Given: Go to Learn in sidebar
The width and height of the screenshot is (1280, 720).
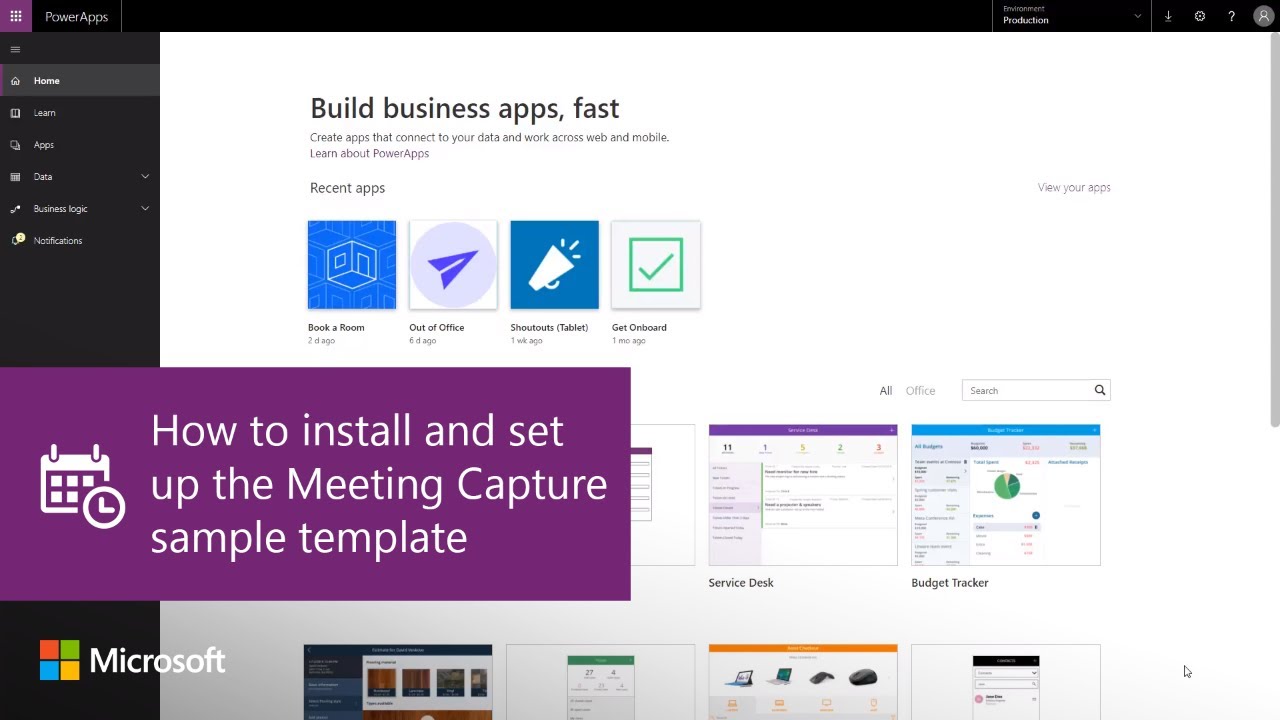Looking at the screenshot, I should tap(80, 113).
